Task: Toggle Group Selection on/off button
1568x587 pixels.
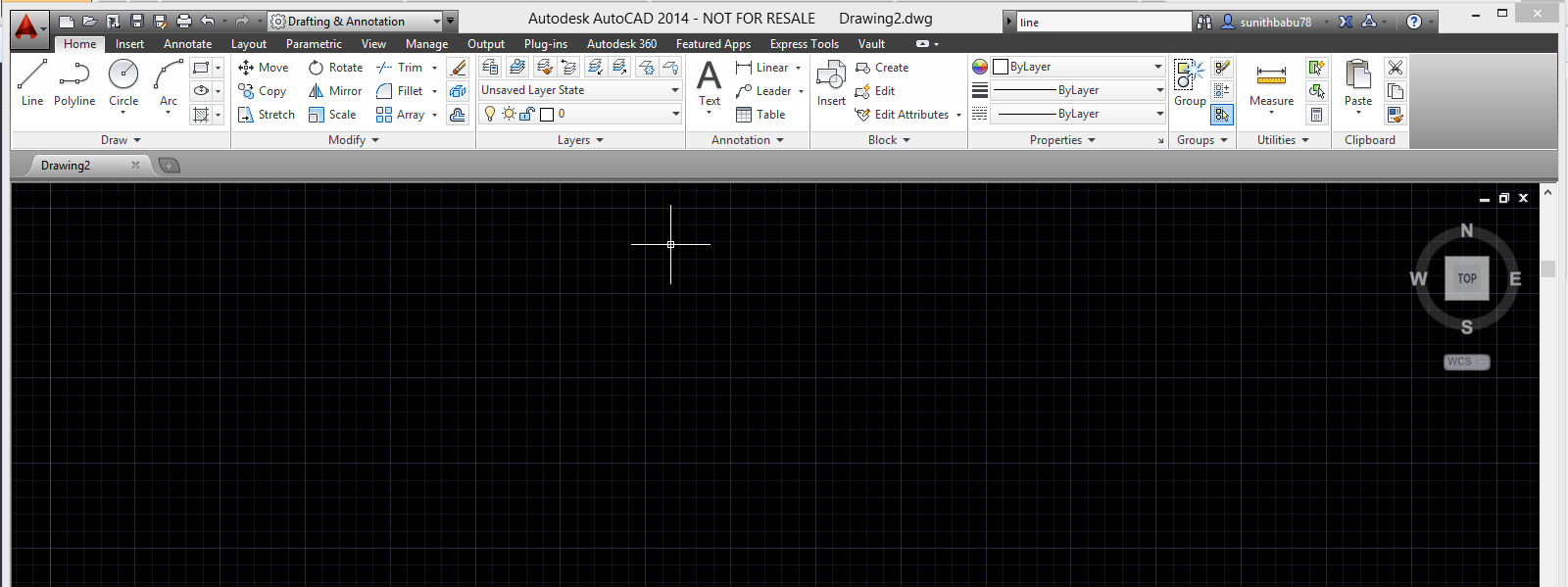Action: click(x=1222, y=115)
